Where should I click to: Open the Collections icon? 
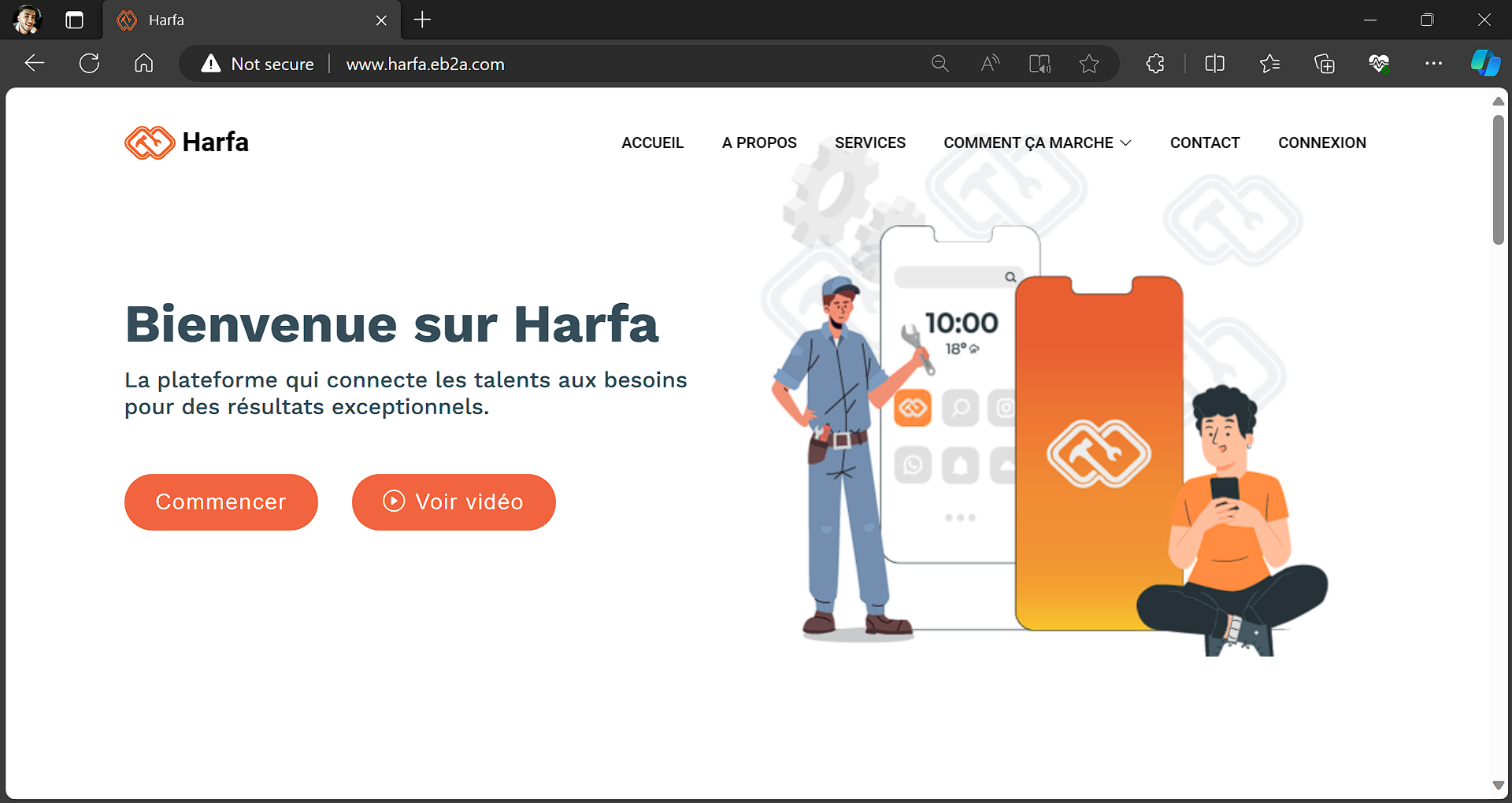tap(1325, 64)
